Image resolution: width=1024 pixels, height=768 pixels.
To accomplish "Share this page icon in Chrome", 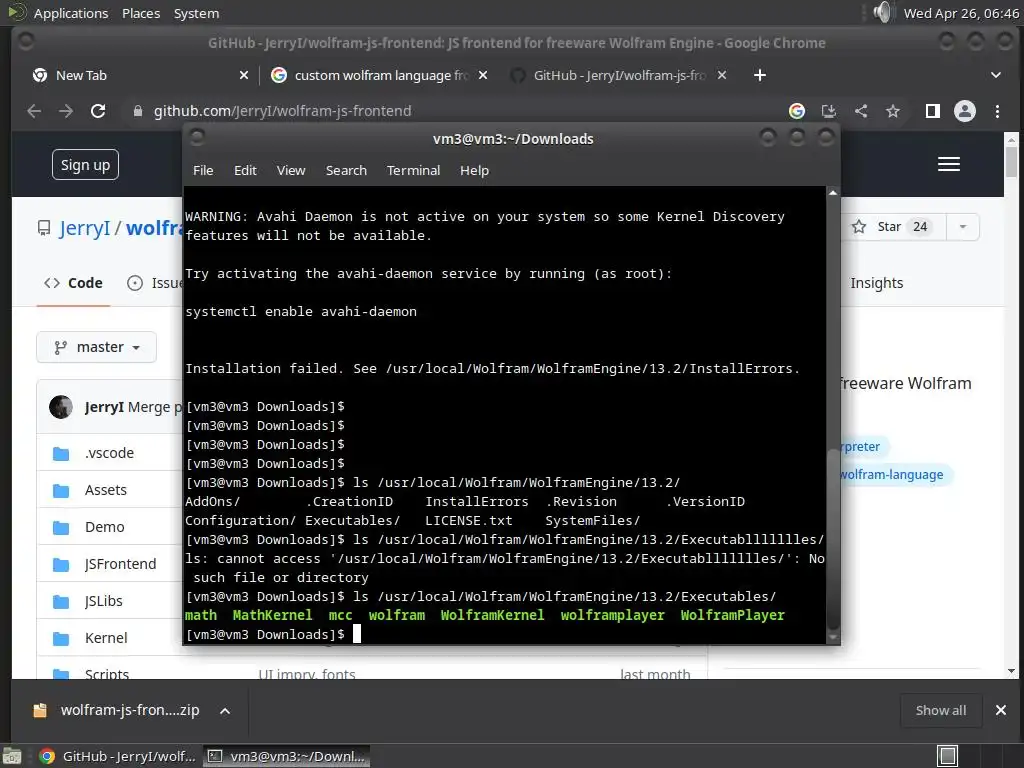I will [x=861, y=111].
